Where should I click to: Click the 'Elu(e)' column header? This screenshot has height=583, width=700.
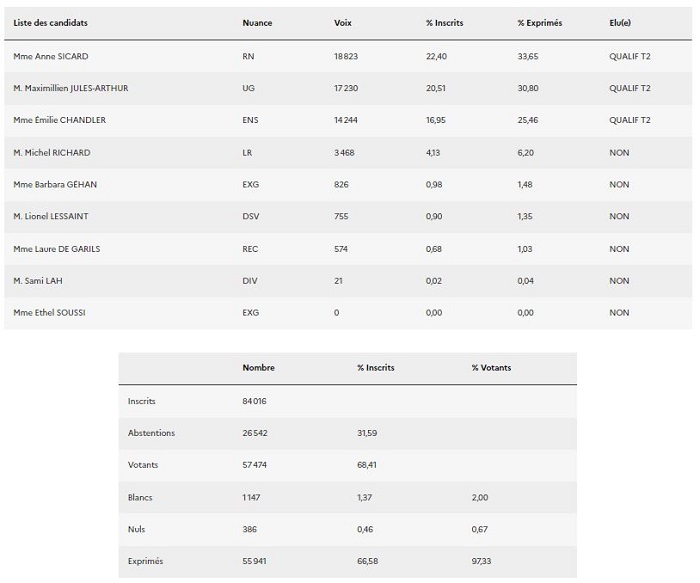pos(620,23)
